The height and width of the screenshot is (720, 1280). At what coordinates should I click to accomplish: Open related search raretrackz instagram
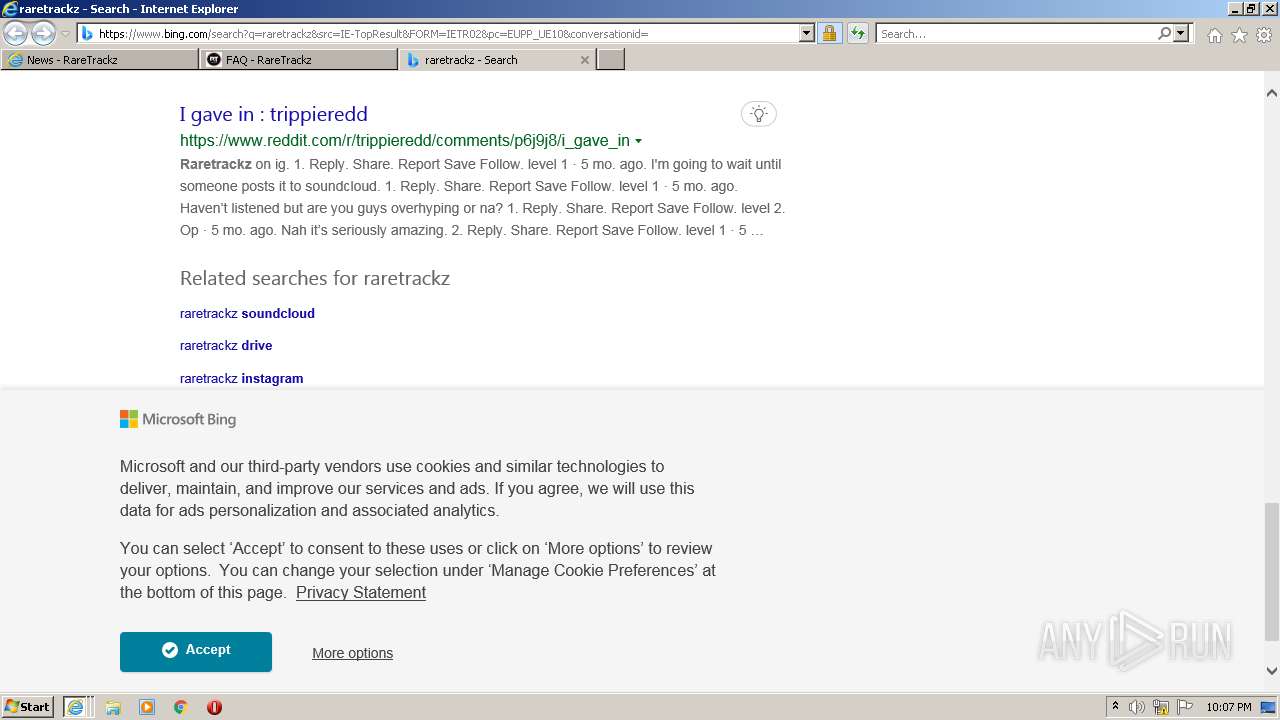241,378
